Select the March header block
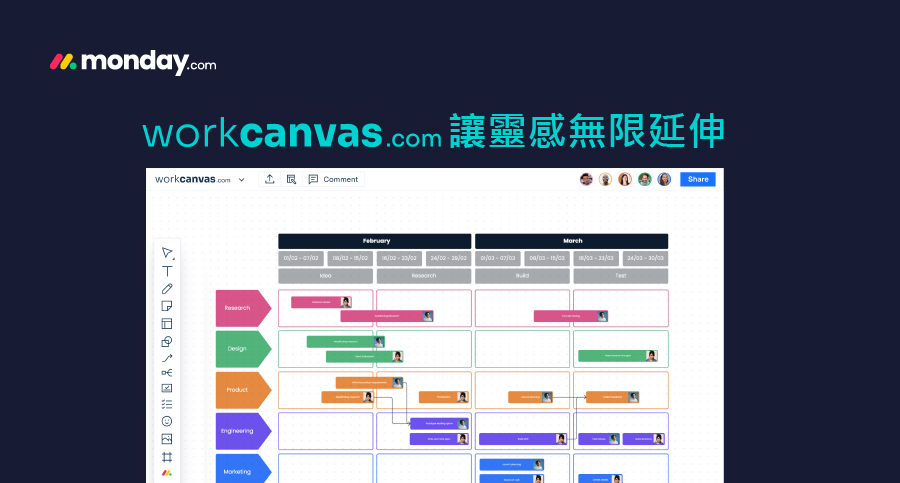The width and height of the screenshot is (900, 483). click(572, 241)
